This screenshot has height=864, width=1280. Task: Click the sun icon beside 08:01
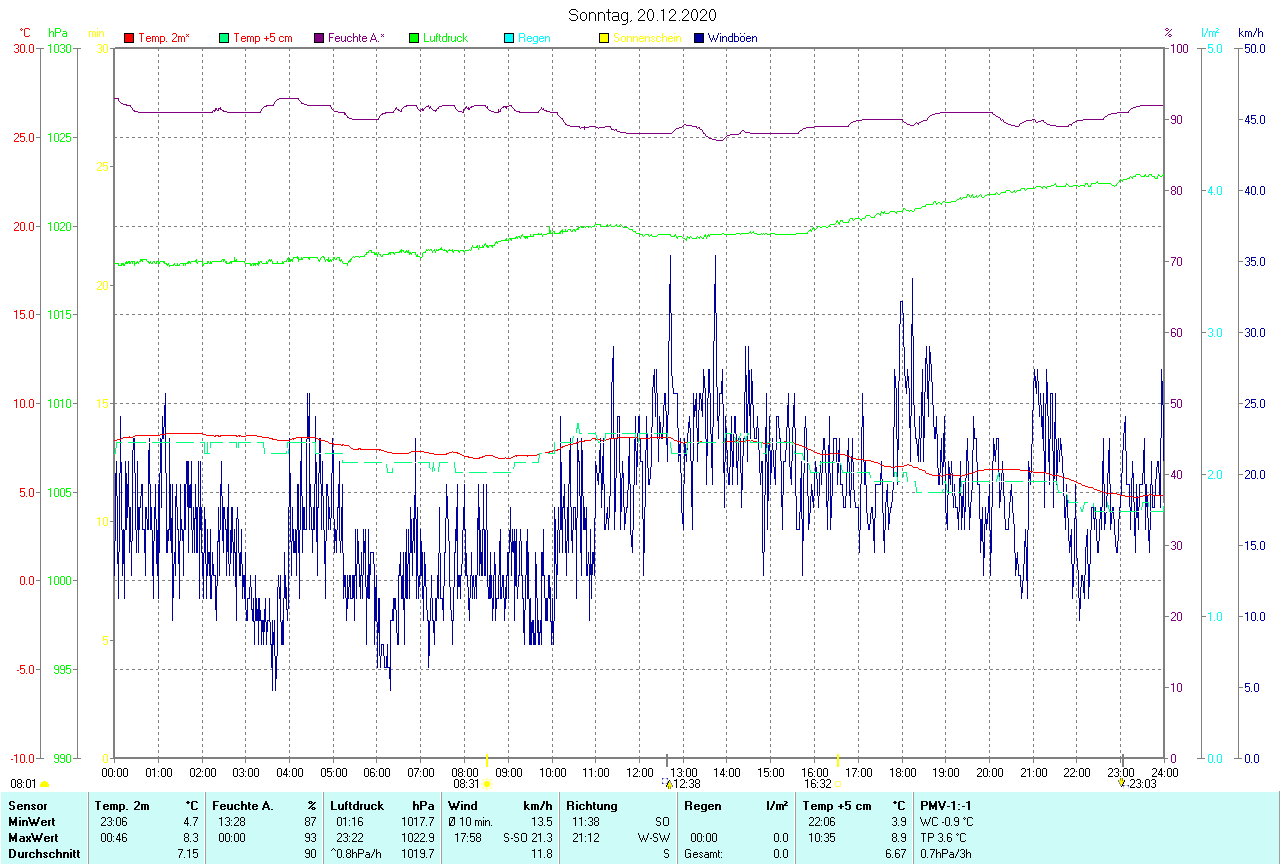tap(44, 785)
